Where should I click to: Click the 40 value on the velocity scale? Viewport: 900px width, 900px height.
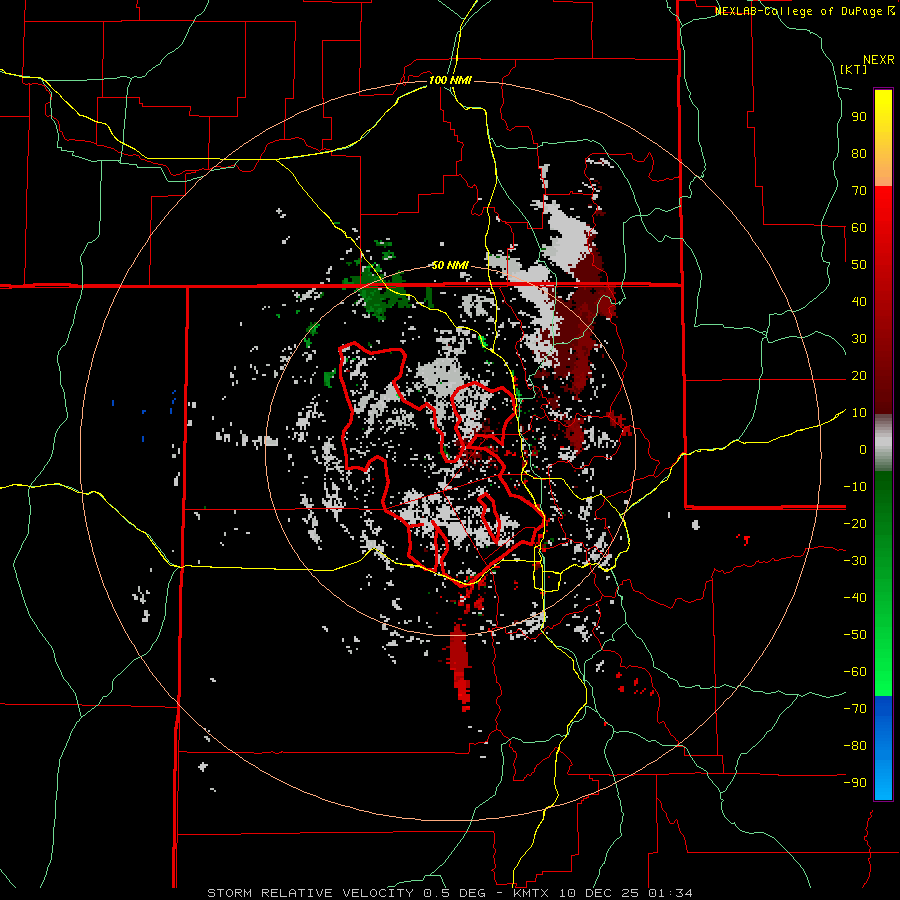pyautogui.click(x=859, y=301)
